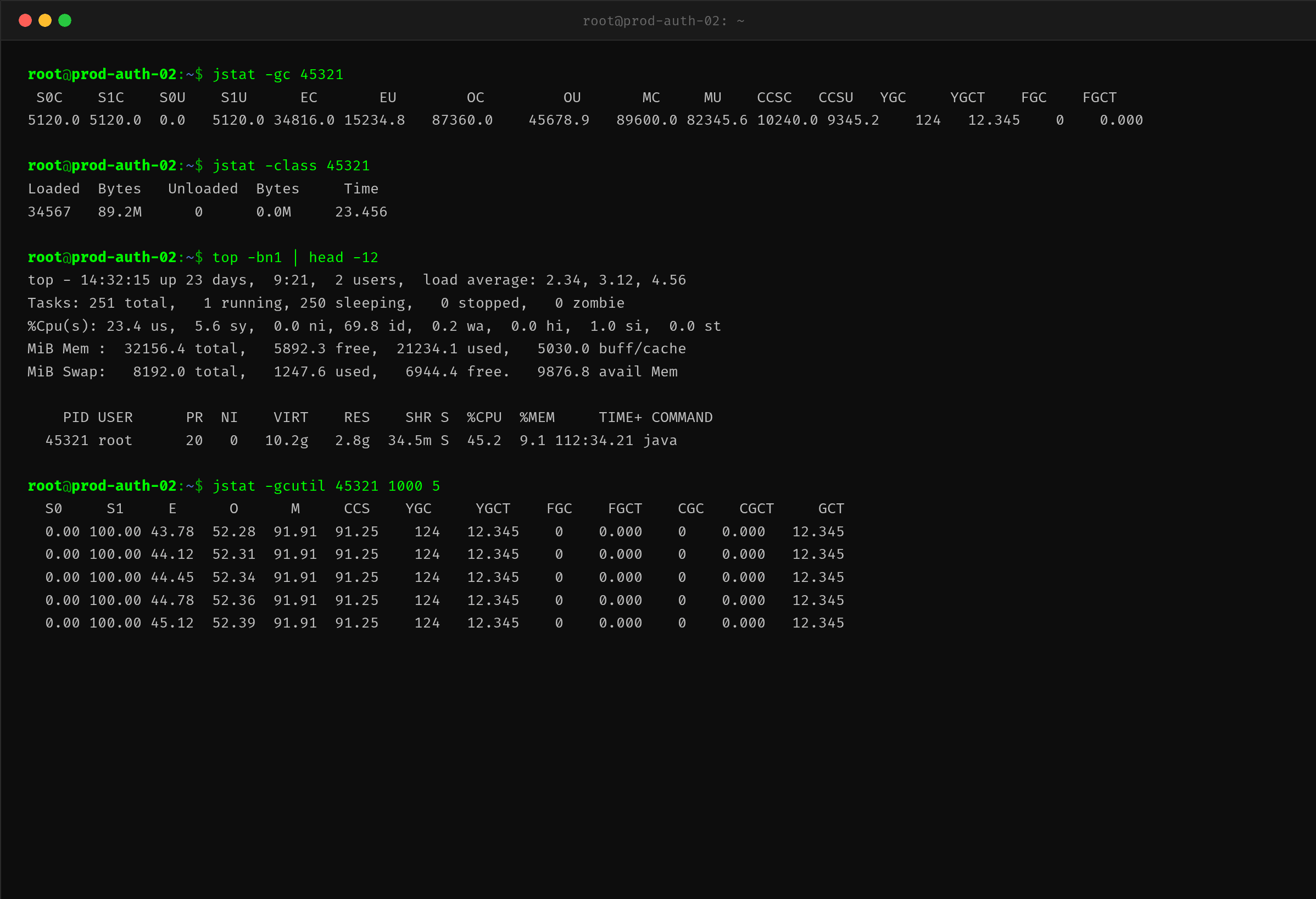The image size is (1316, 899).
Task: Click the window title root@prod-auth-02: ~
Action: click(x=663, y=21)
